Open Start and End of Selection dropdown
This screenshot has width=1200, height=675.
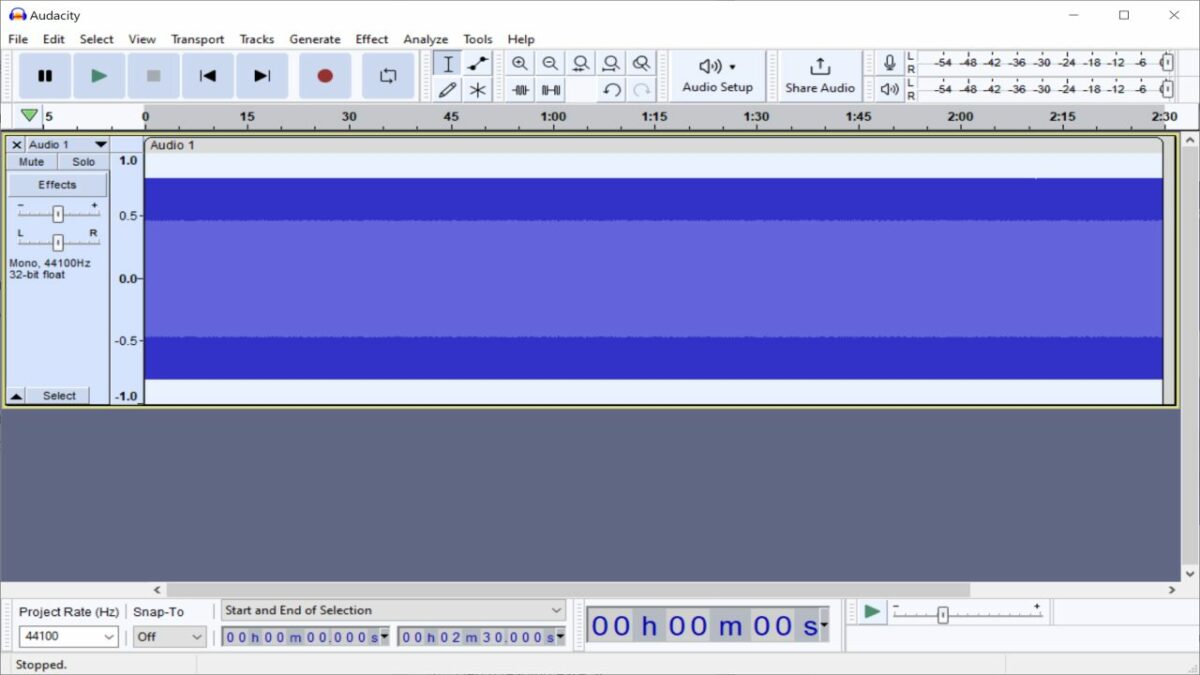pyautogui.click(x=393, y=610)
